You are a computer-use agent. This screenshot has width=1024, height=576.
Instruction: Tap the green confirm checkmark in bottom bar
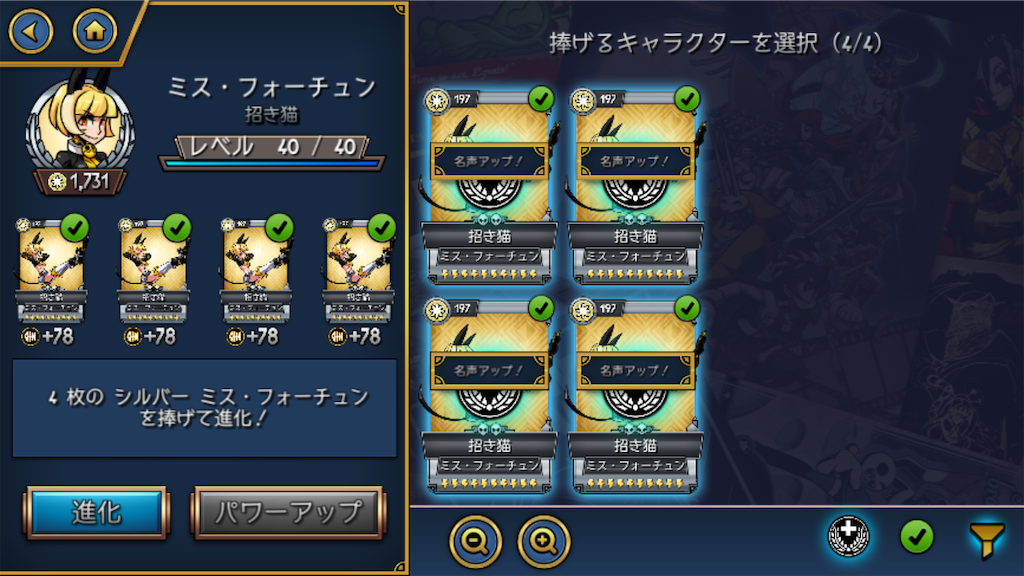coord(916,537)
